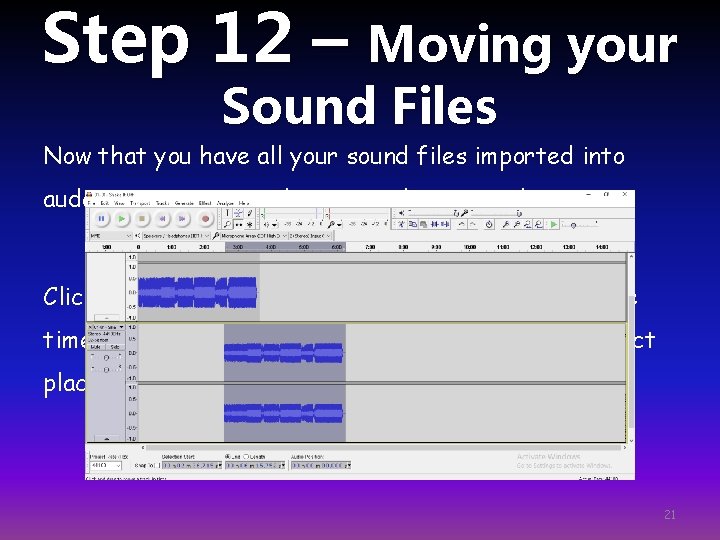Click the Pause transport button
Viewport: 720px width, 540px height.
[x=101, y=219]
